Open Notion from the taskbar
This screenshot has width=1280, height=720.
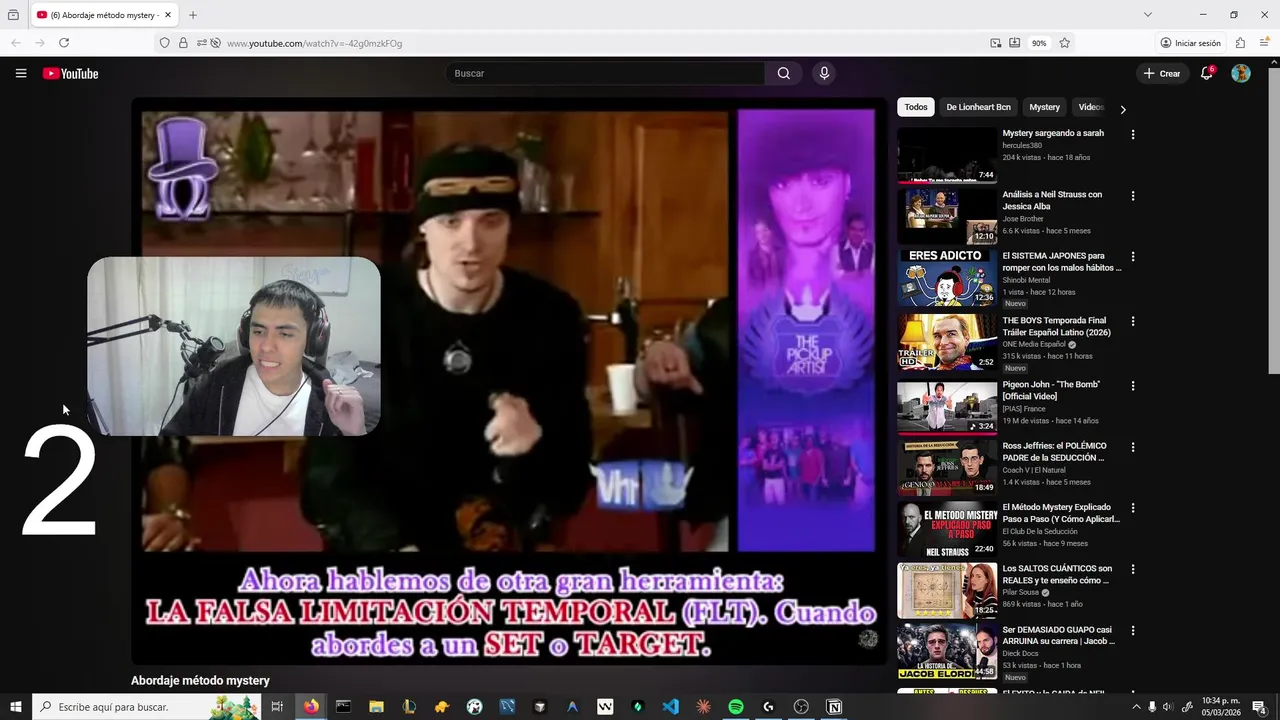(x=834, y=707)
